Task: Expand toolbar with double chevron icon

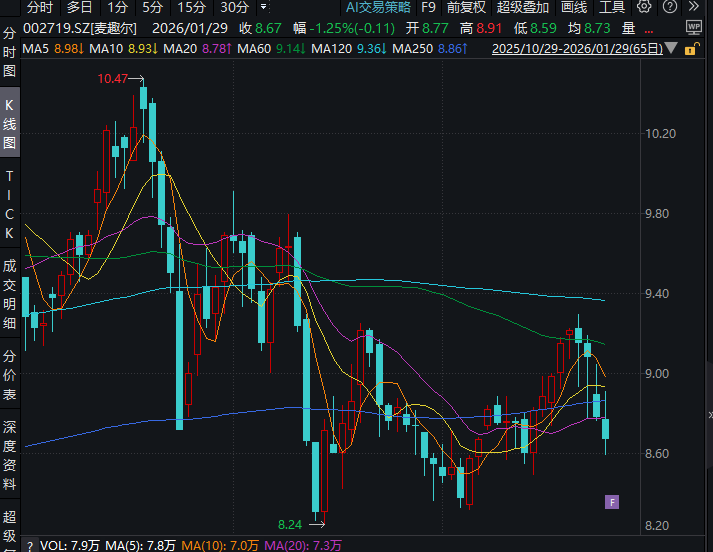Action: pos(693,7)
